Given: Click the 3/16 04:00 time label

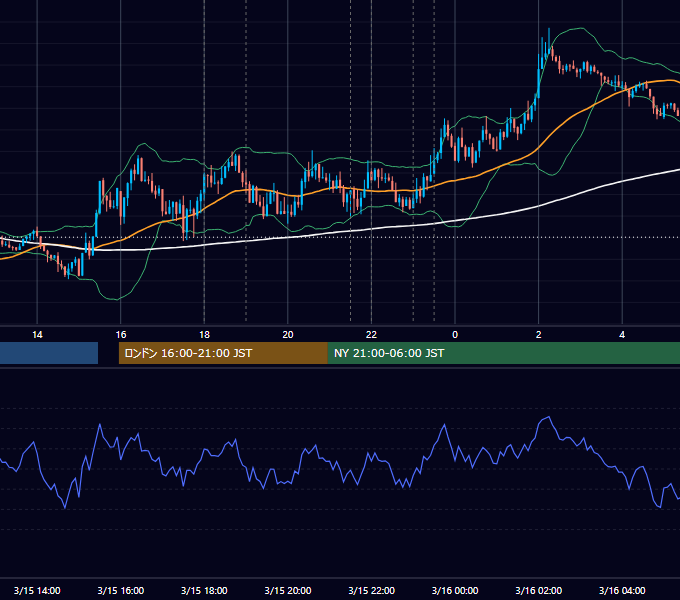Looking at the screenshot, I should click(x=622, y=590).
